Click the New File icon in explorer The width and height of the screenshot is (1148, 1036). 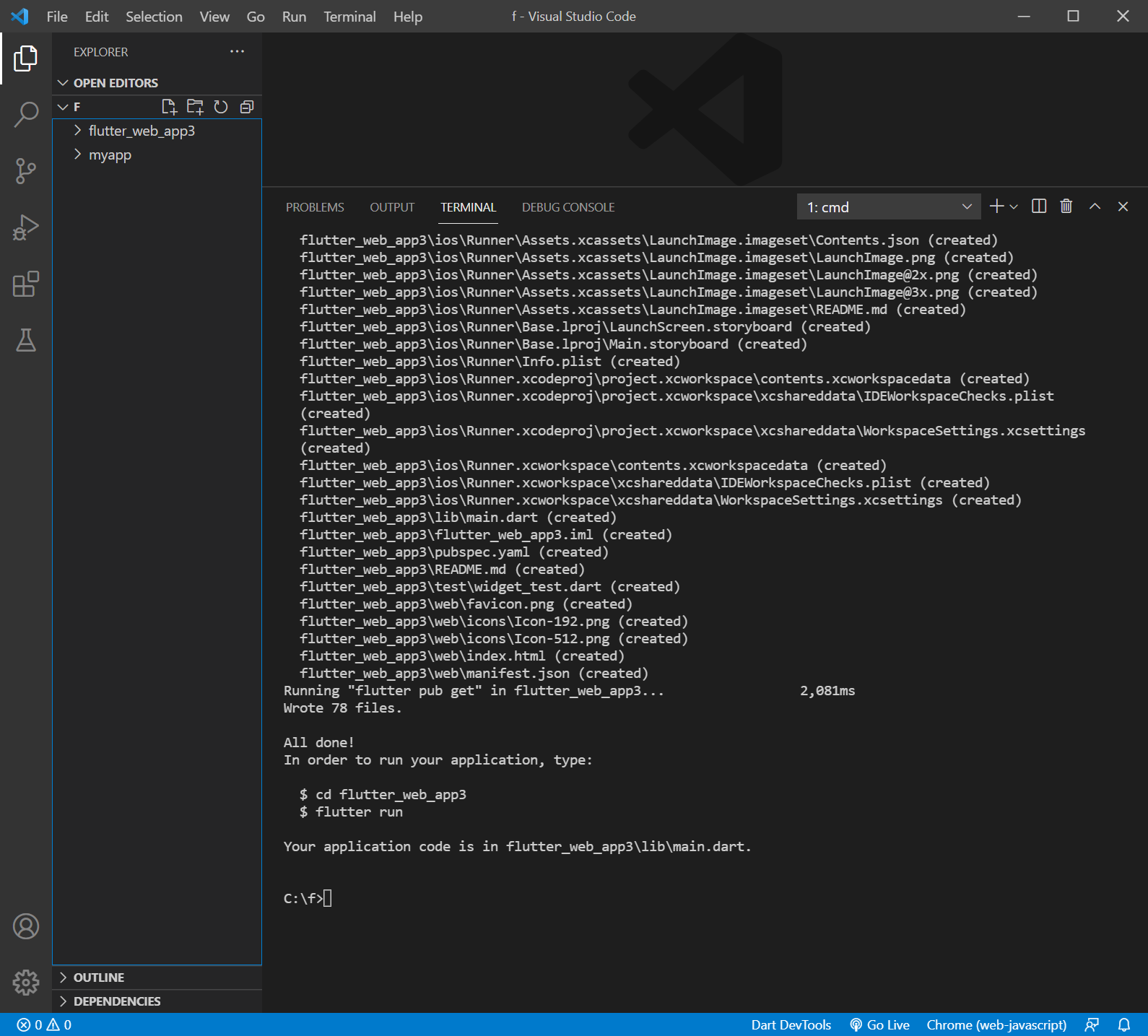point(169,107)
